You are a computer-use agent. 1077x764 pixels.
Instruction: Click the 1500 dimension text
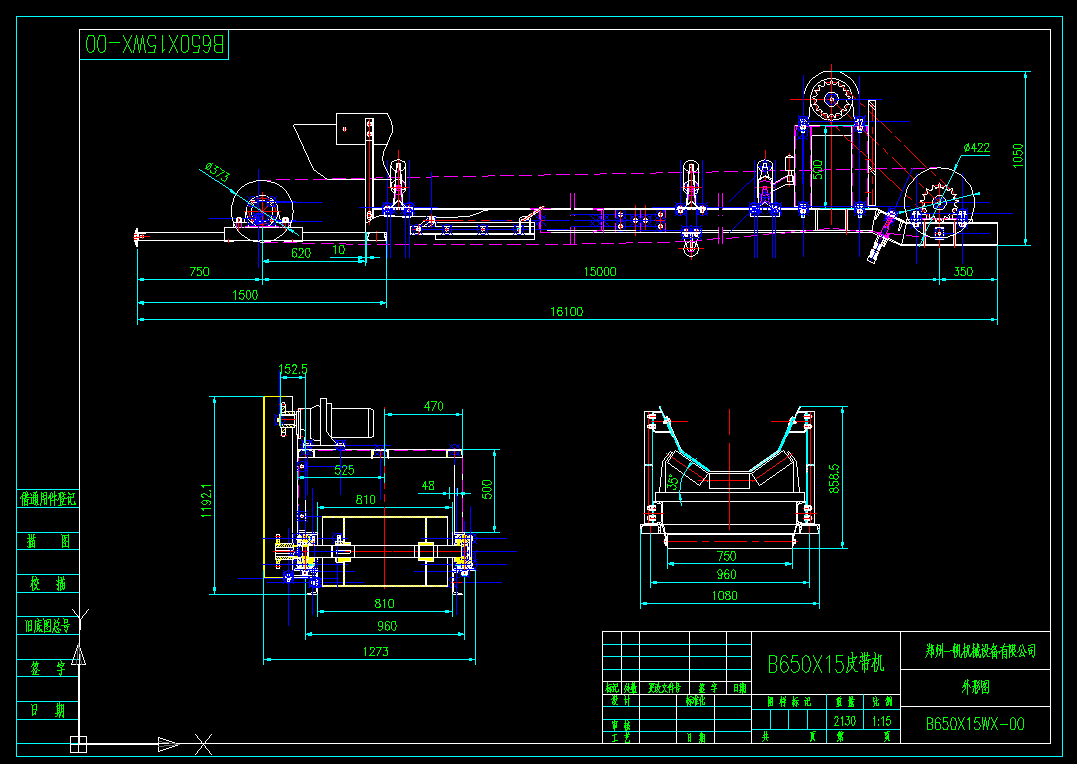pyautogui.click(x=245, y=295)
